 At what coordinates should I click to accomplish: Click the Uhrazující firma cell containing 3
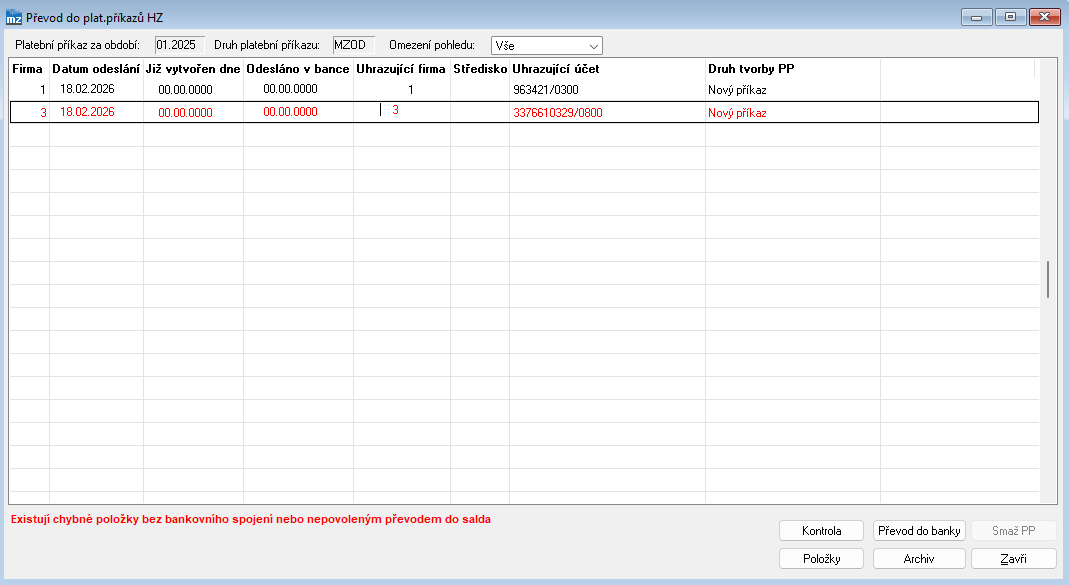pyautogui.click(x=401, y=111)
